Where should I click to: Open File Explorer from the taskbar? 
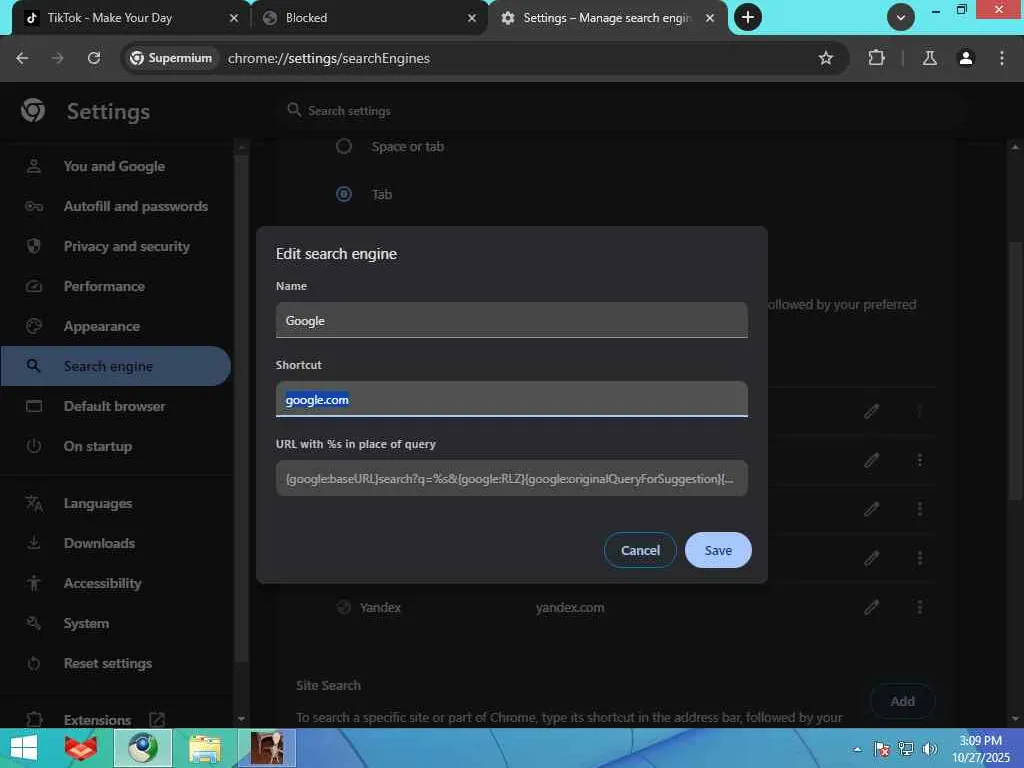(x=204, y=748)
